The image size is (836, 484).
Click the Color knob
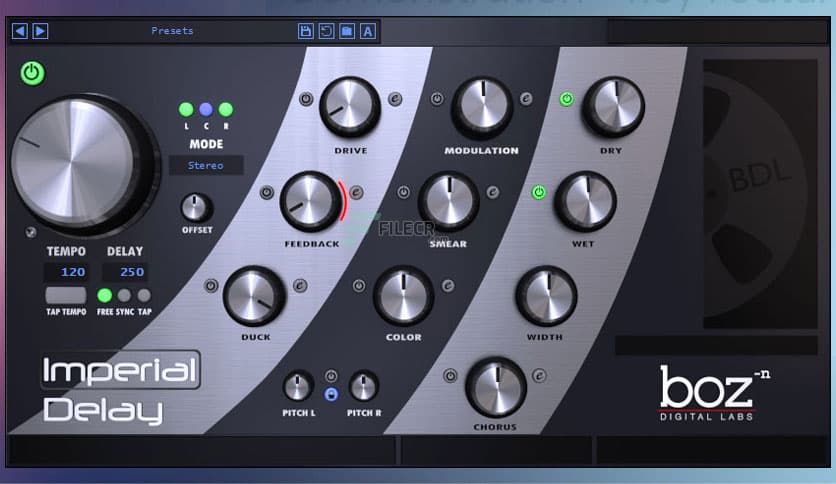404,295
